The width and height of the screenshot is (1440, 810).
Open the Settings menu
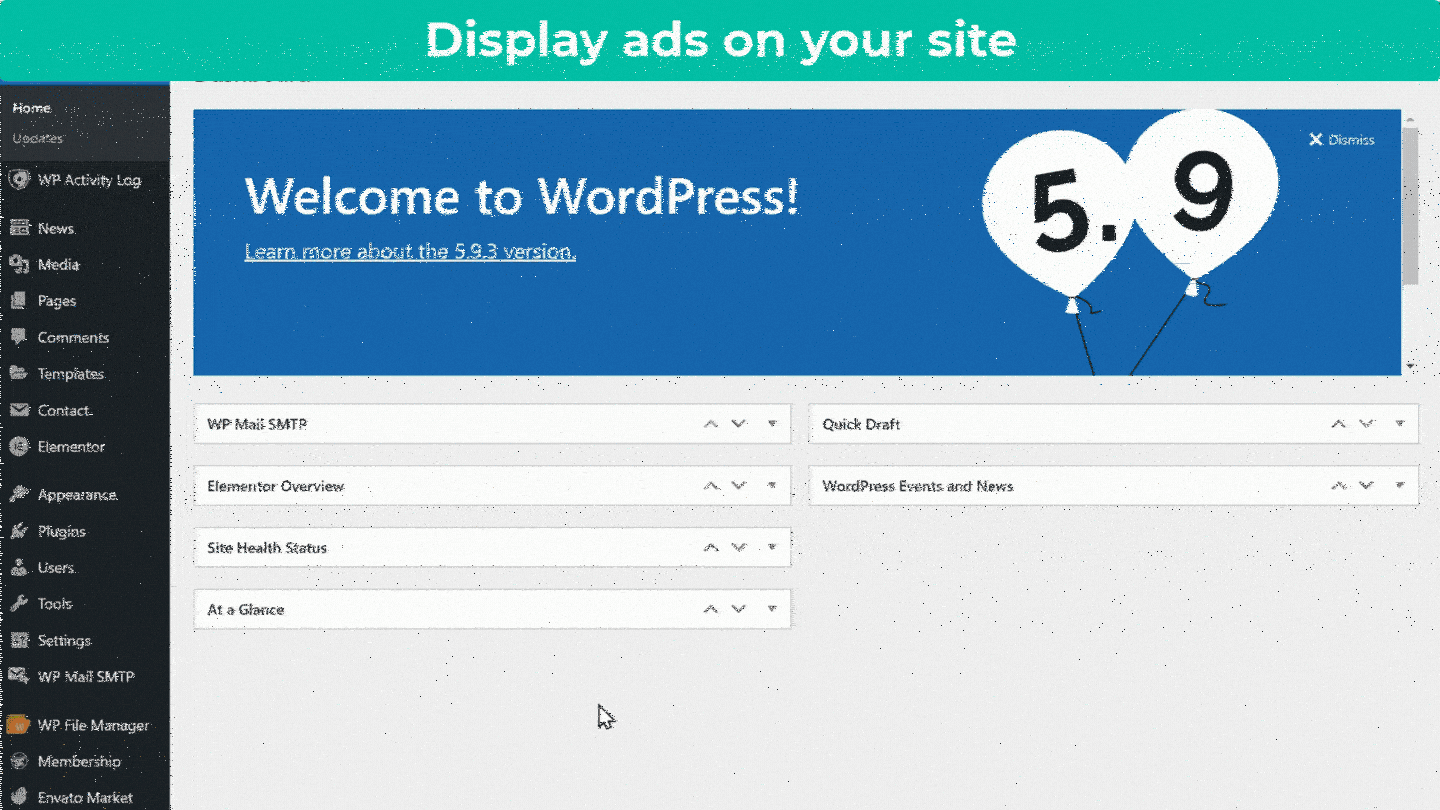pos(65,640)
